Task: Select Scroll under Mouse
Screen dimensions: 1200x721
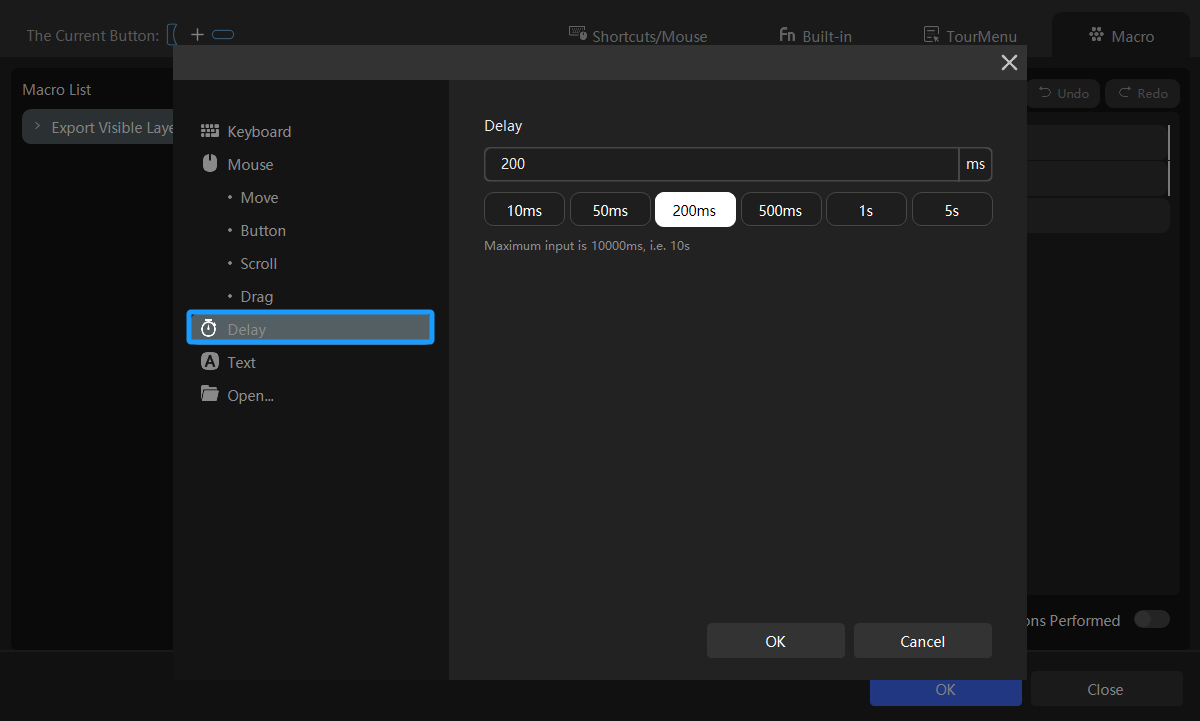Action: click(259, 263)
